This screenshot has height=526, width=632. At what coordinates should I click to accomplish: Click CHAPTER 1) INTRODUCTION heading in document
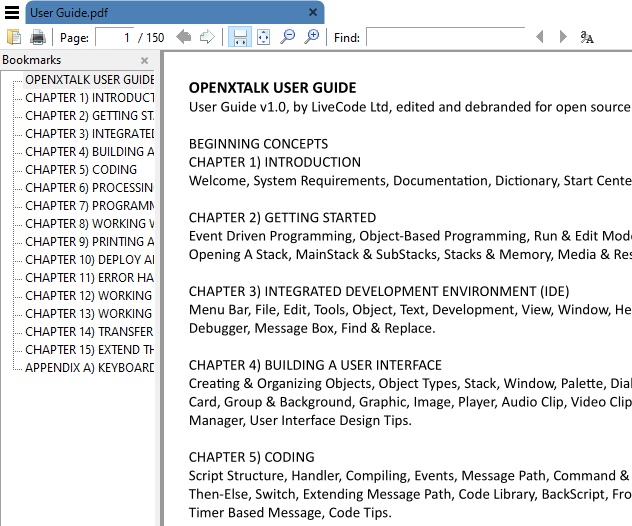click(x=274, y=162)
